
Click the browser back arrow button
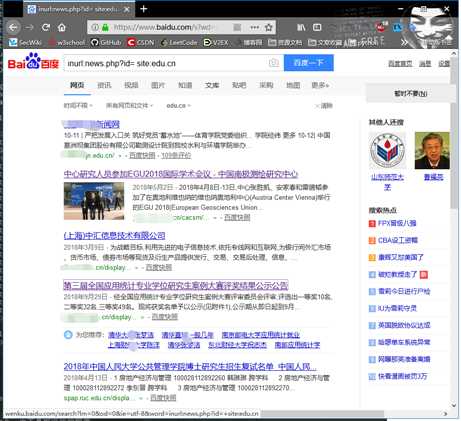(x=13, y=27)
